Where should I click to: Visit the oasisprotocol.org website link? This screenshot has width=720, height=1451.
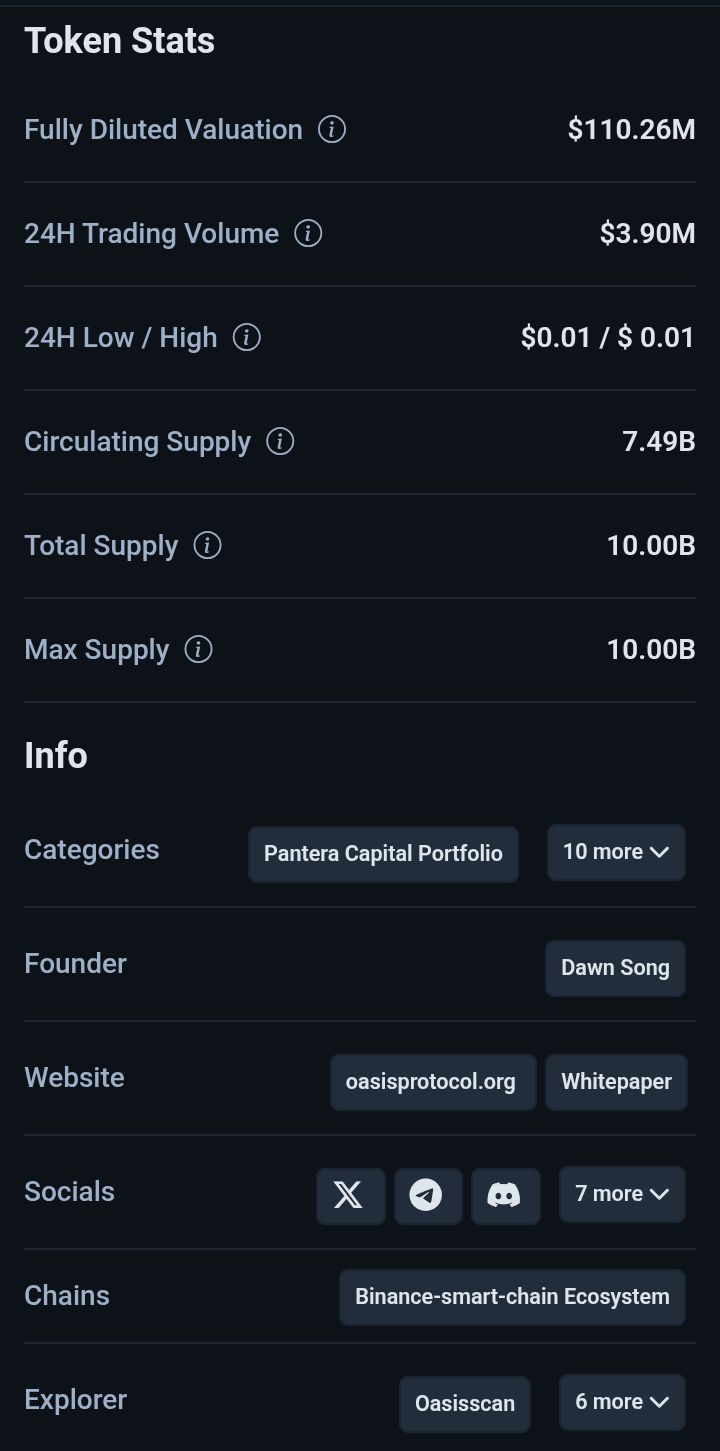click(x=432, y=1082)
